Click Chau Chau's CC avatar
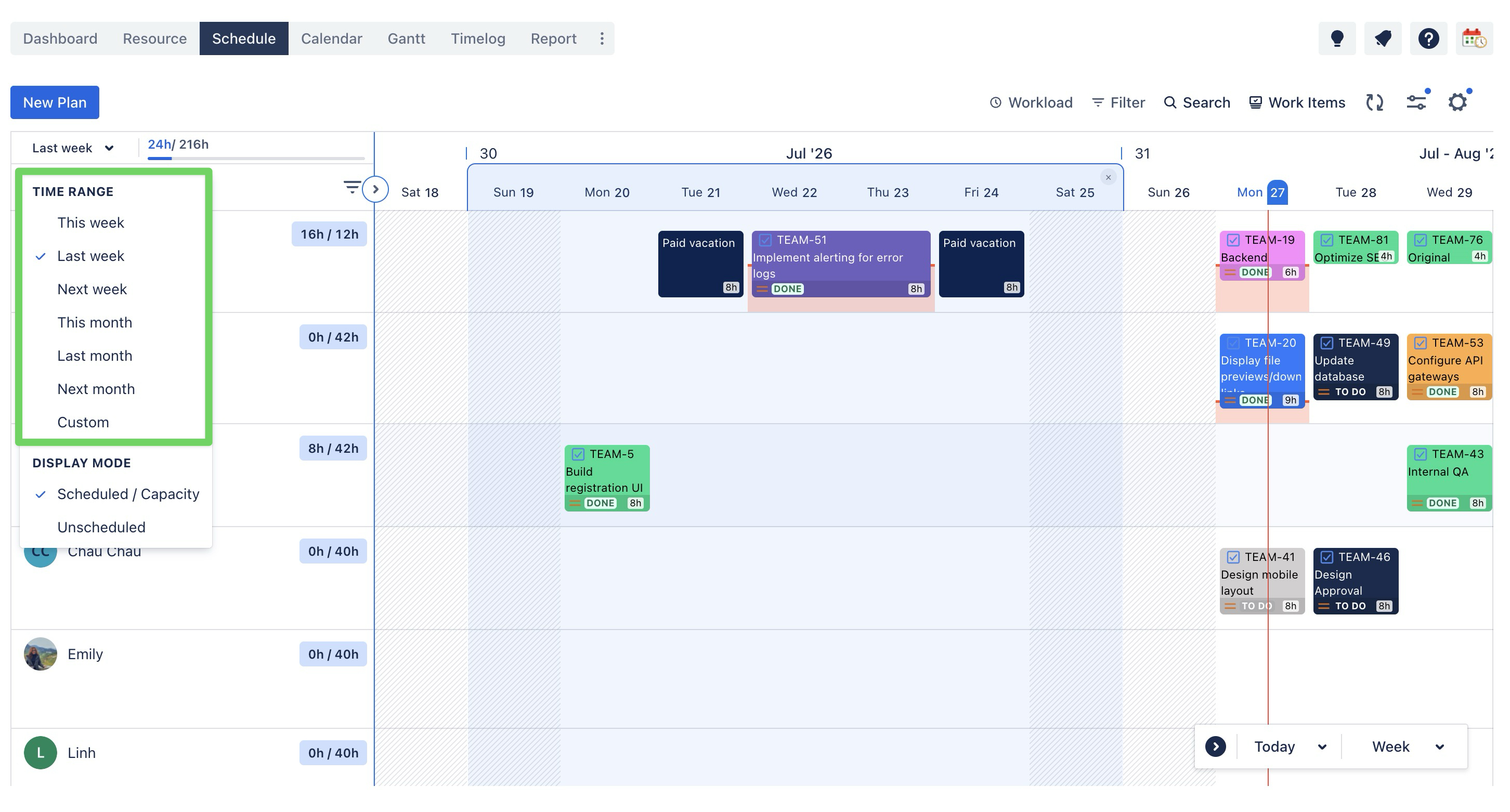 click(x=40, y=551)
